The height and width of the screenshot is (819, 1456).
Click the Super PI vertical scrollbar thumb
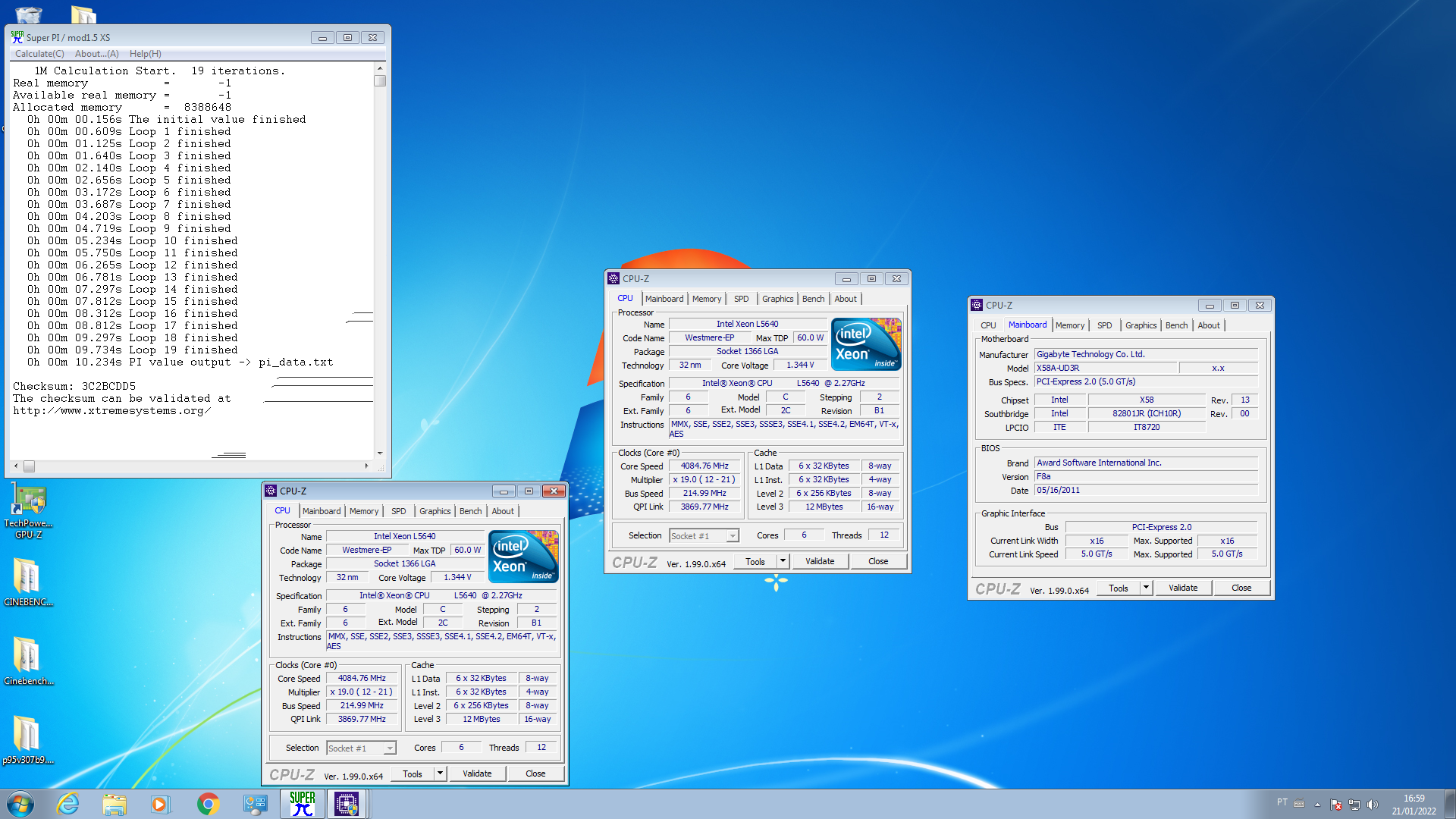tap(380, 81)
